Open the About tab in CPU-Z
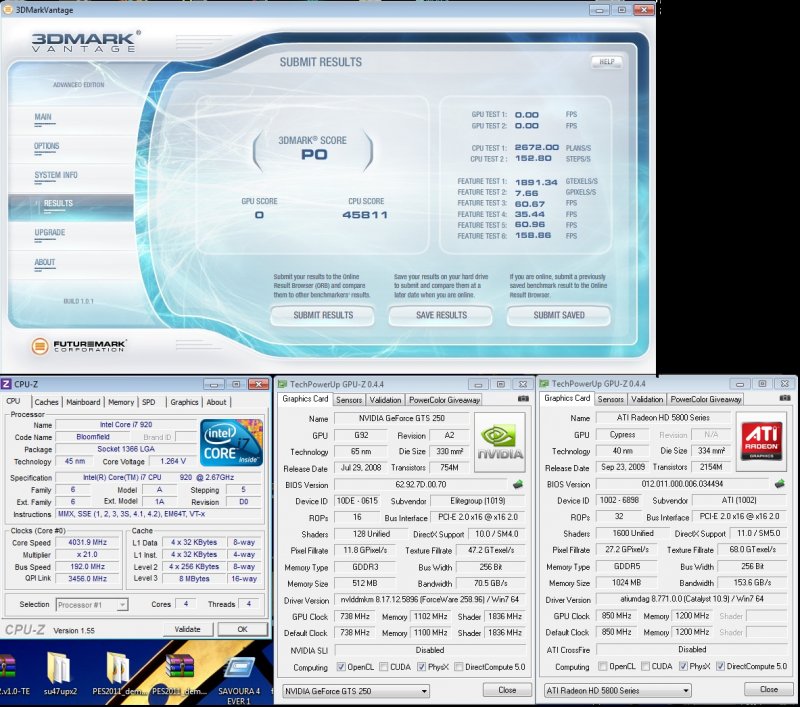The width and height of the screenshot is (800, 707). click(x=216, y=402)
